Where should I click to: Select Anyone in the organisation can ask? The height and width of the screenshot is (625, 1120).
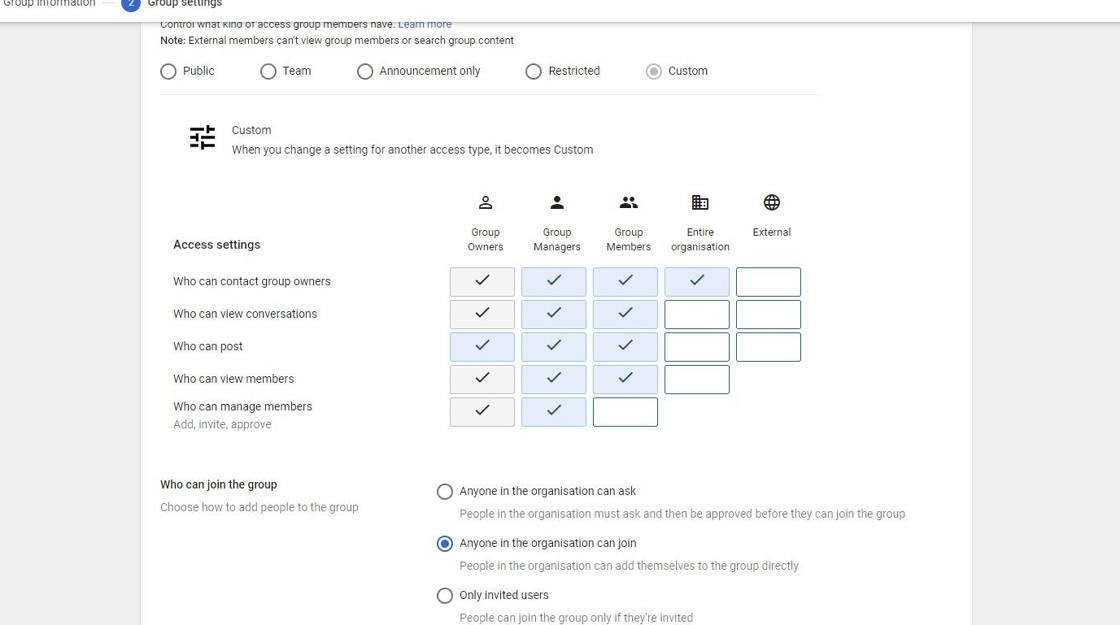pos(445,492)
